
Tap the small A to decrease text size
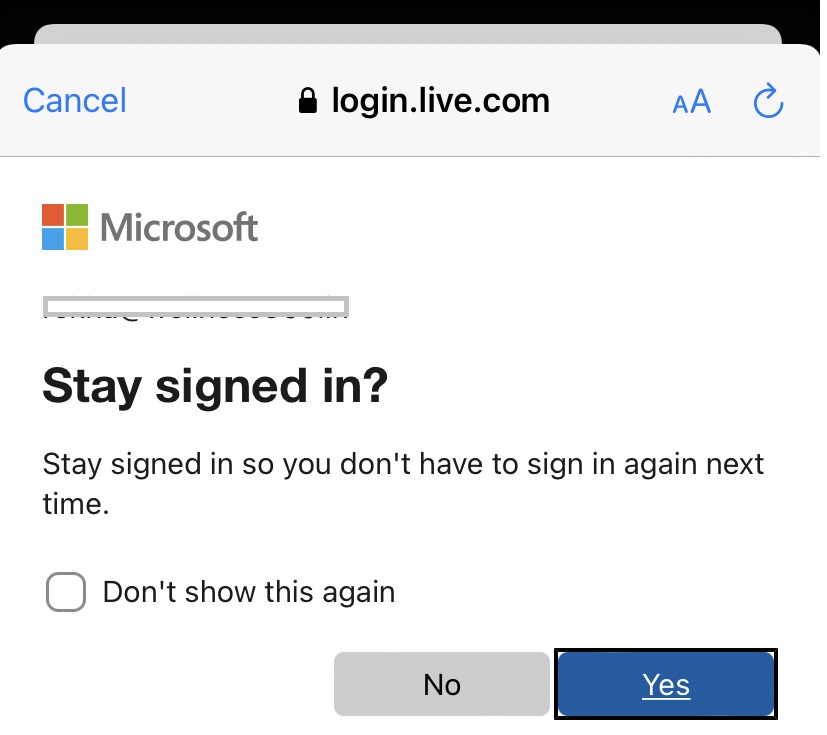coord(680,104)
